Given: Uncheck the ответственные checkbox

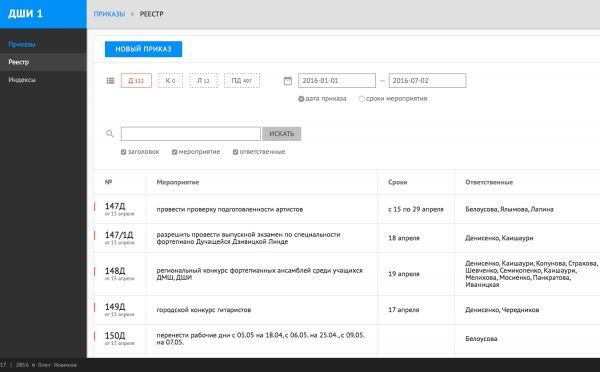Looking at the screenshot, I should pyautogui.click(x=235, y=152).
